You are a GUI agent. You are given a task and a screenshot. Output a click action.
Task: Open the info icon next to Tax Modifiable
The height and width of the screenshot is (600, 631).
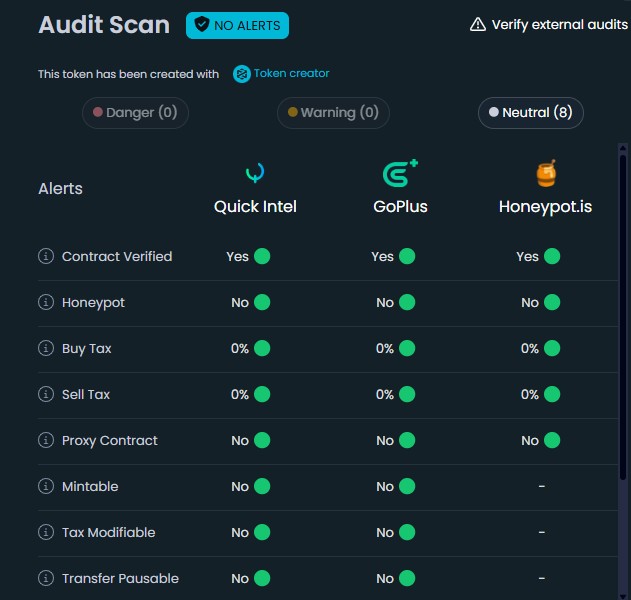pyautogui.click(x=46, y=532)
